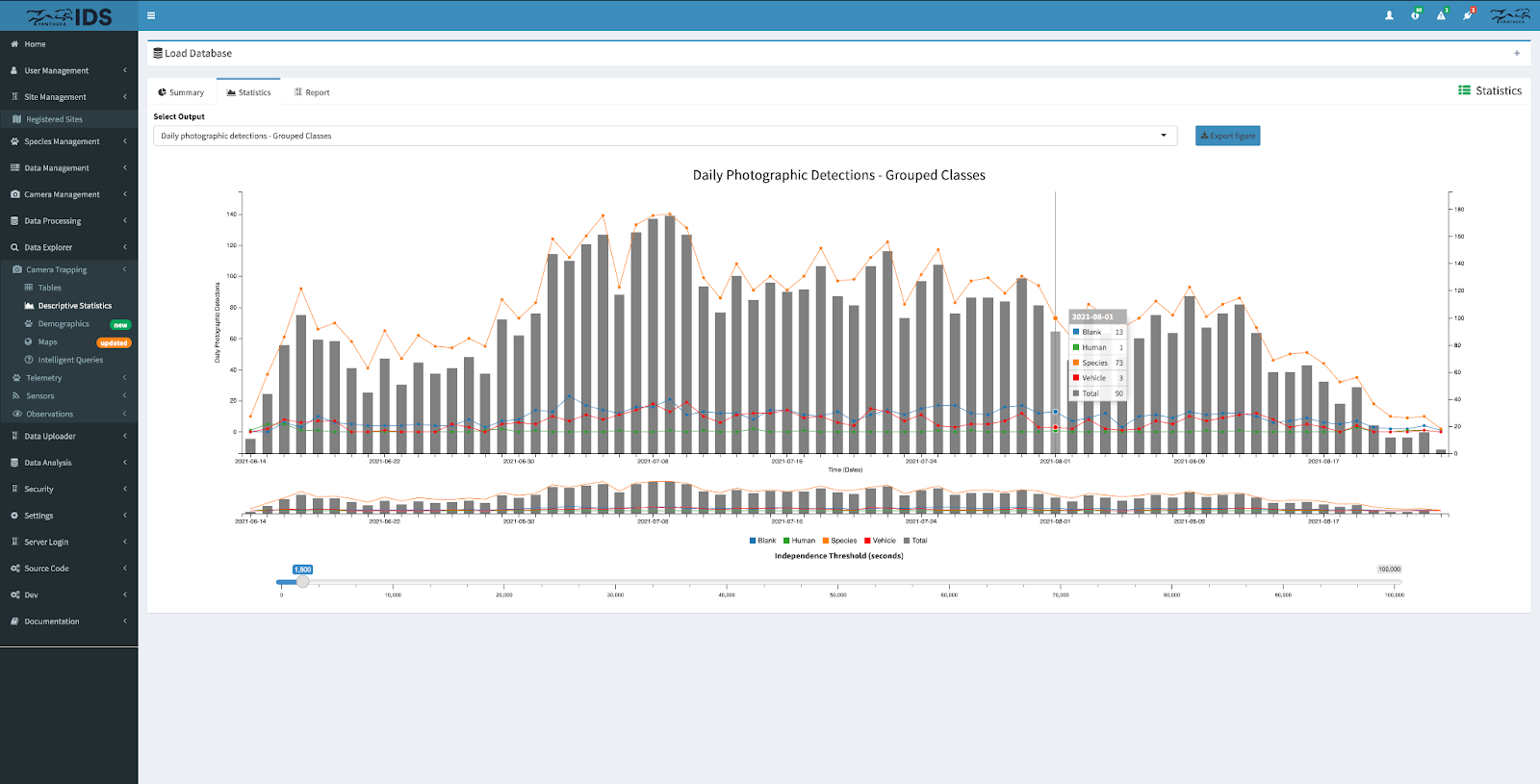Click the Dev cogs icon
Screen dimensions: 1540x784
coord(14,594)
